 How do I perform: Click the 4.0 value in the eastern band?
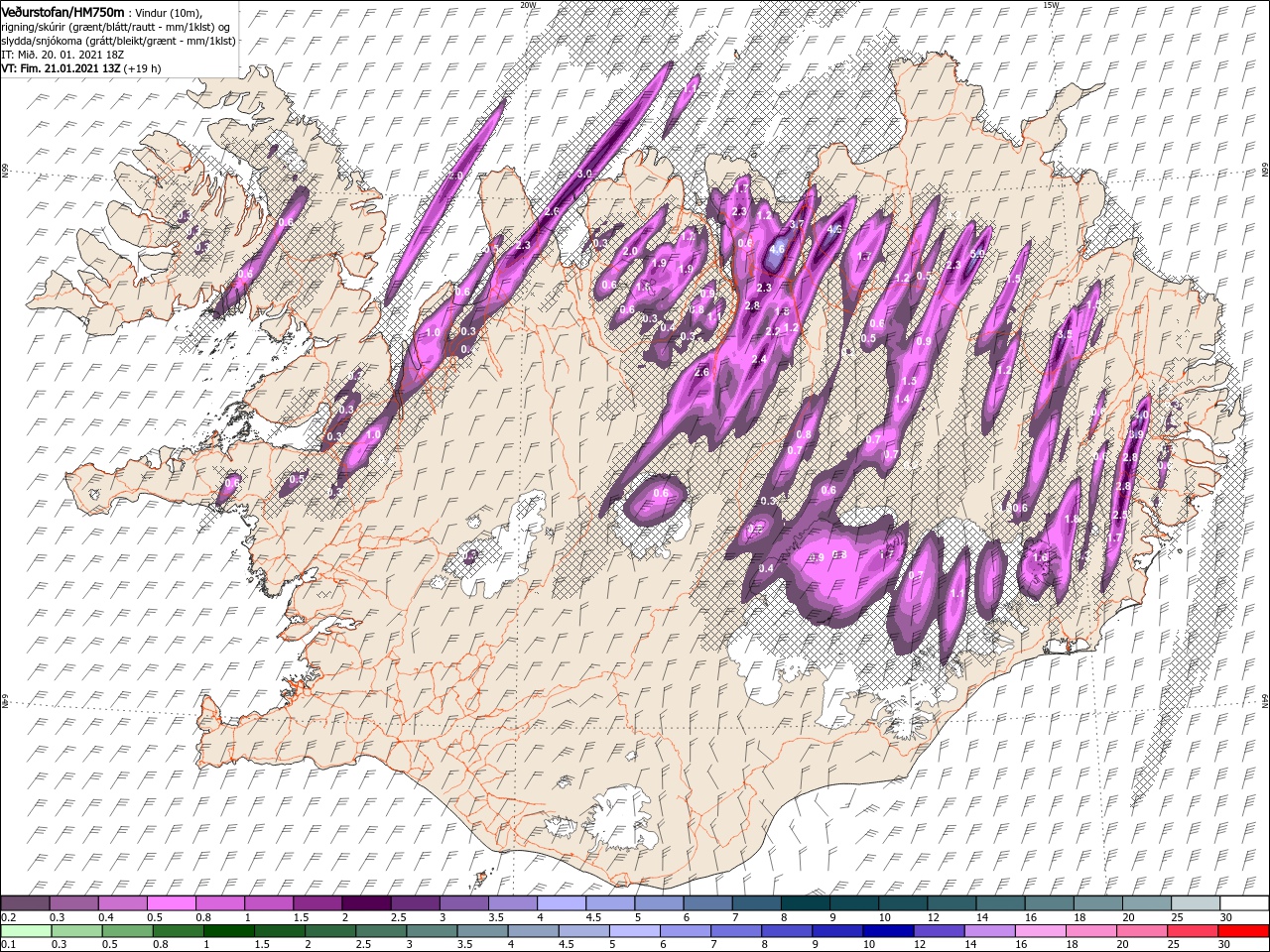tap(1141, 415)
